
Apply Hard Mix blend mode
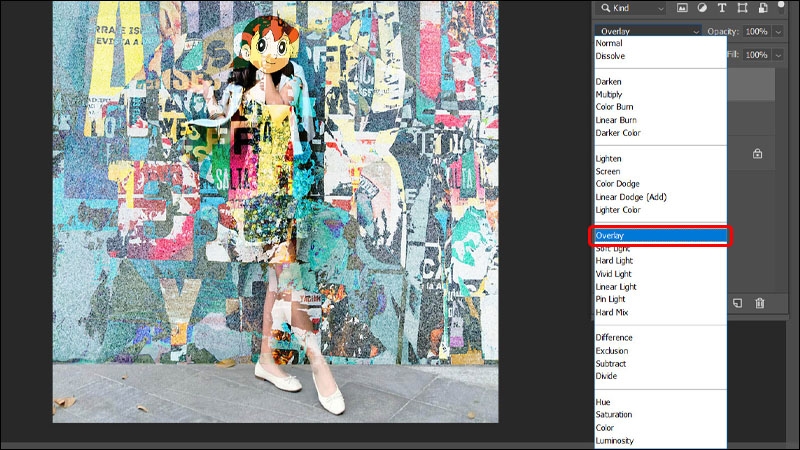(612, 312)
